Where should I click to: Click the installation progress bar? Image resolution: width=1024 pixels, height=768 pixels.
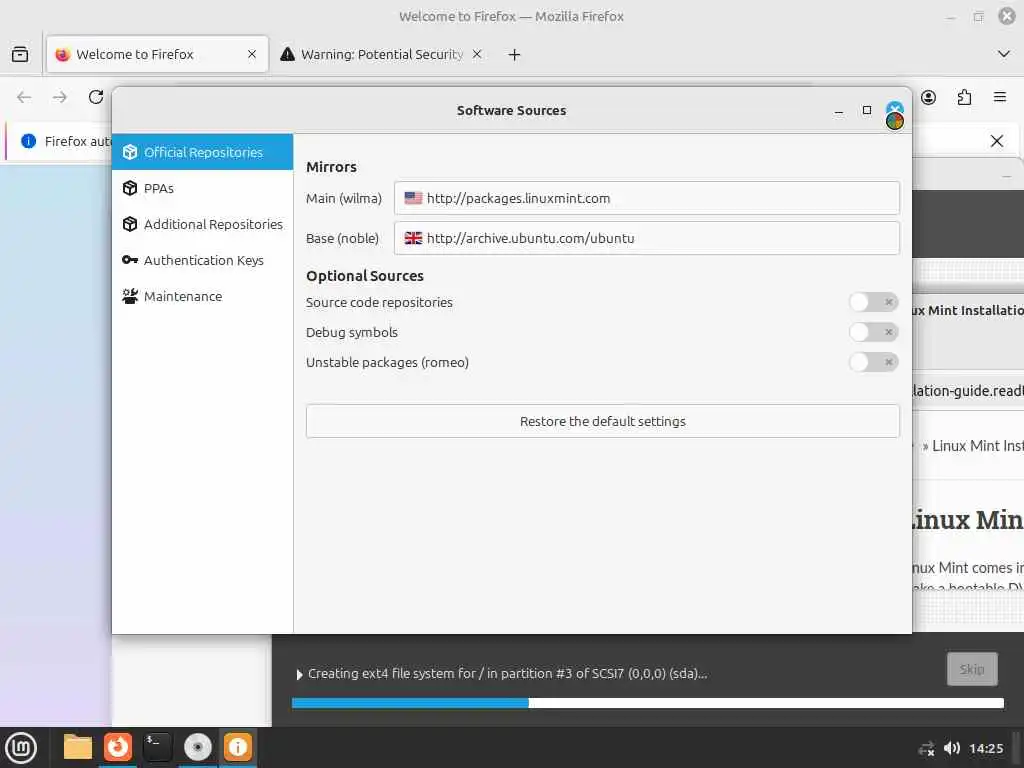tap(647, 703)
